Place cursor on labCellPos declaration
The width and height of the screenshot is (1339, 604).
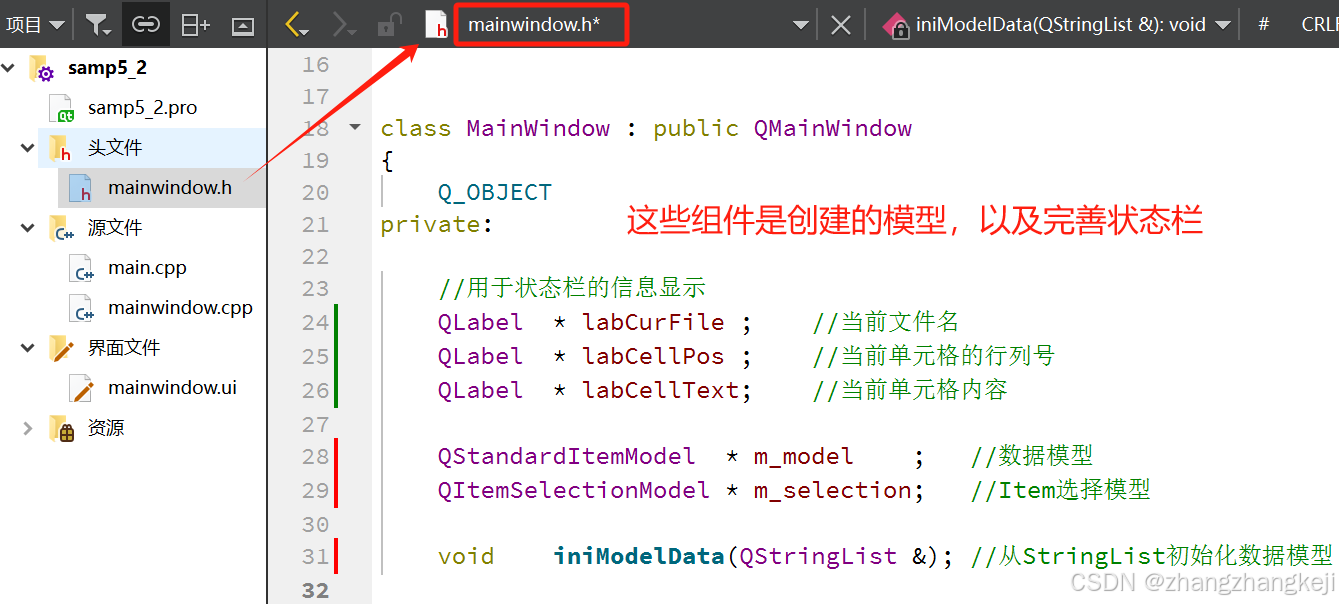point(653,356)
